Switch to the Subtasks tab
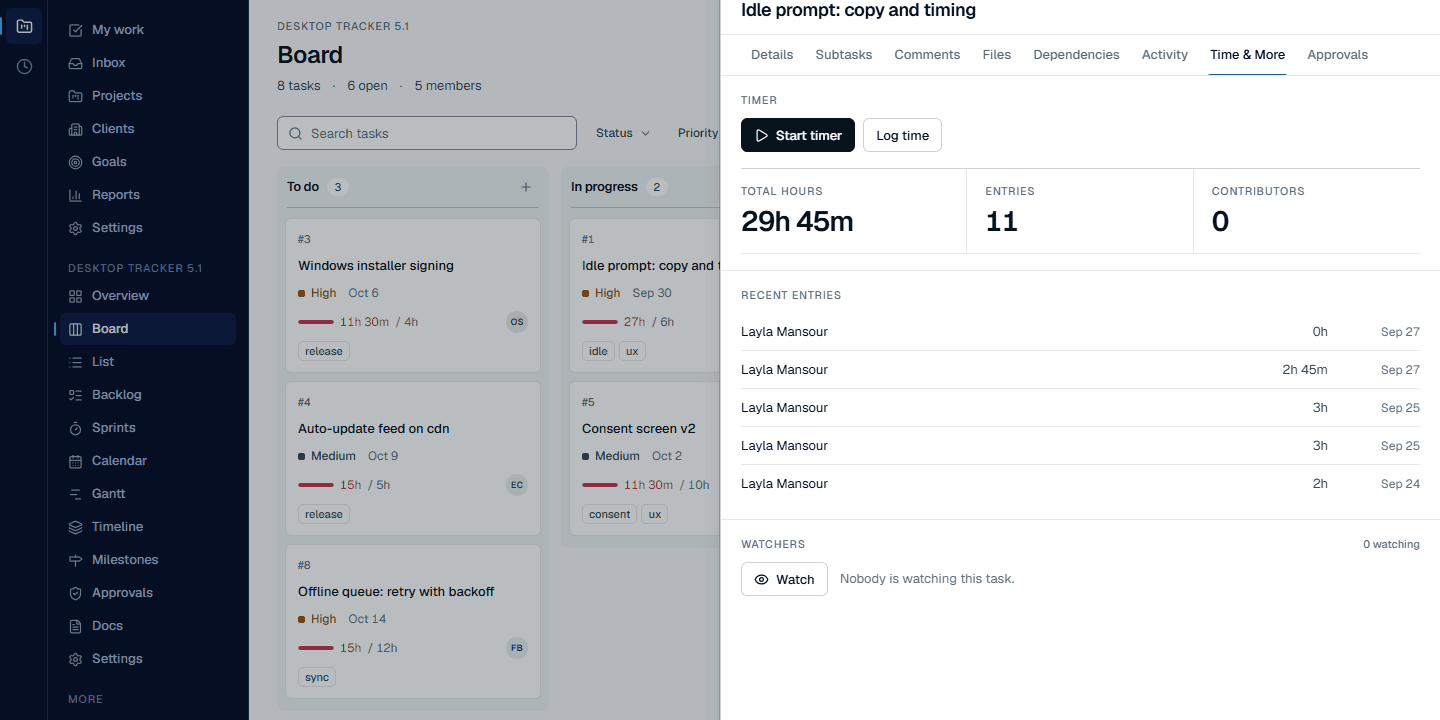The width and height of the screenshot is (1440, 720). (x=844, y=55)
